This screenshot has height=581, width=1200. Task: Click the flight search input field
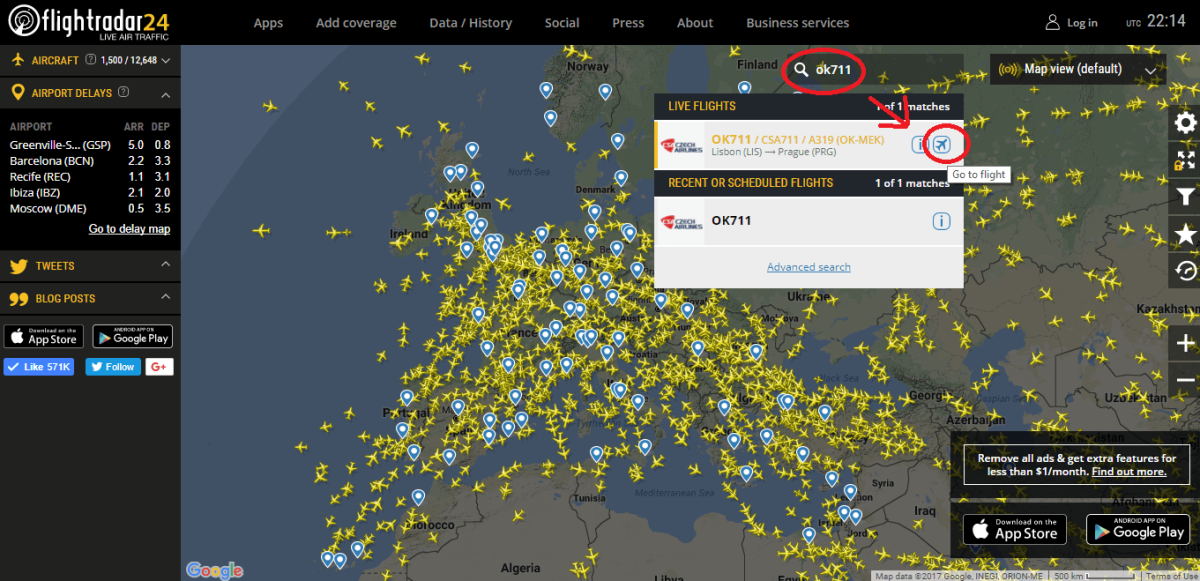pos(880,69)
